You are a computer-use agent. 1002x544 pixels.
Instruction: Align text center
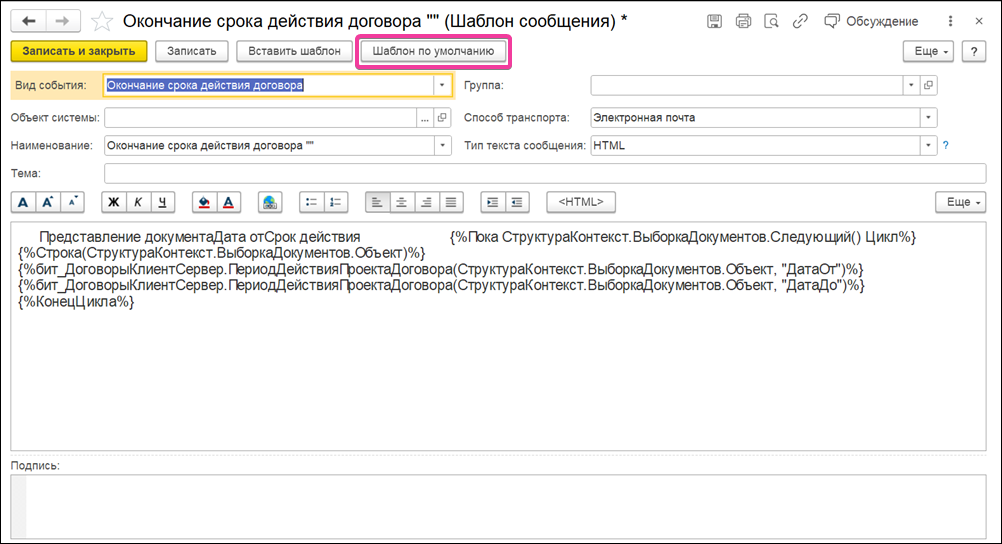click(x=402, y=202)
